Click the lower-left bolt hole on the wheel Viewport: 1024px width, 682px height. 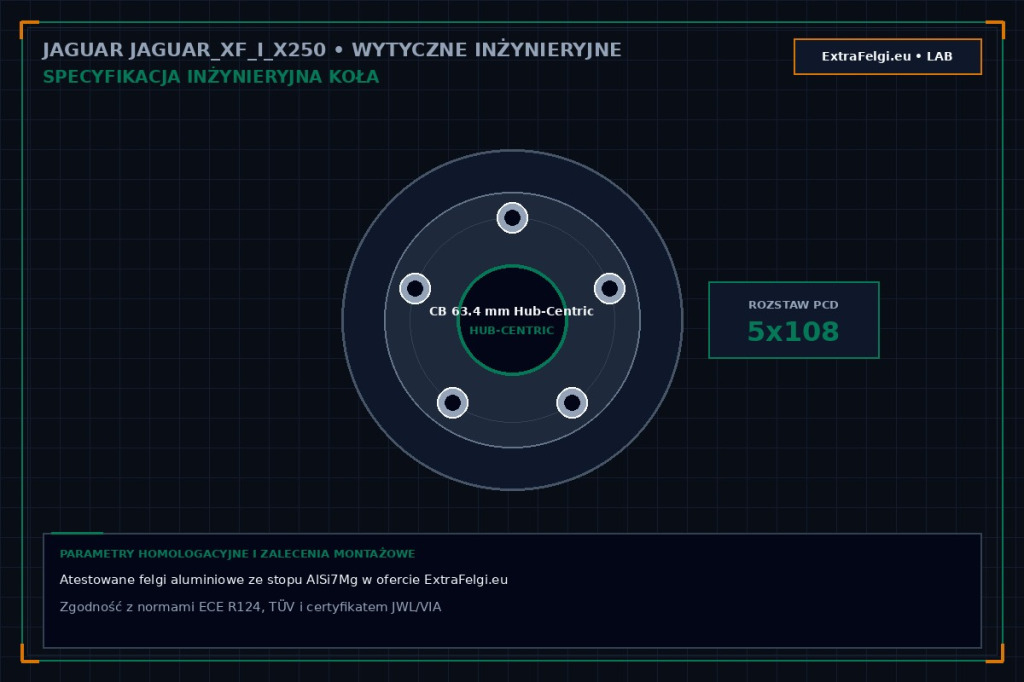pyautogui.click(x=453, y=402)
